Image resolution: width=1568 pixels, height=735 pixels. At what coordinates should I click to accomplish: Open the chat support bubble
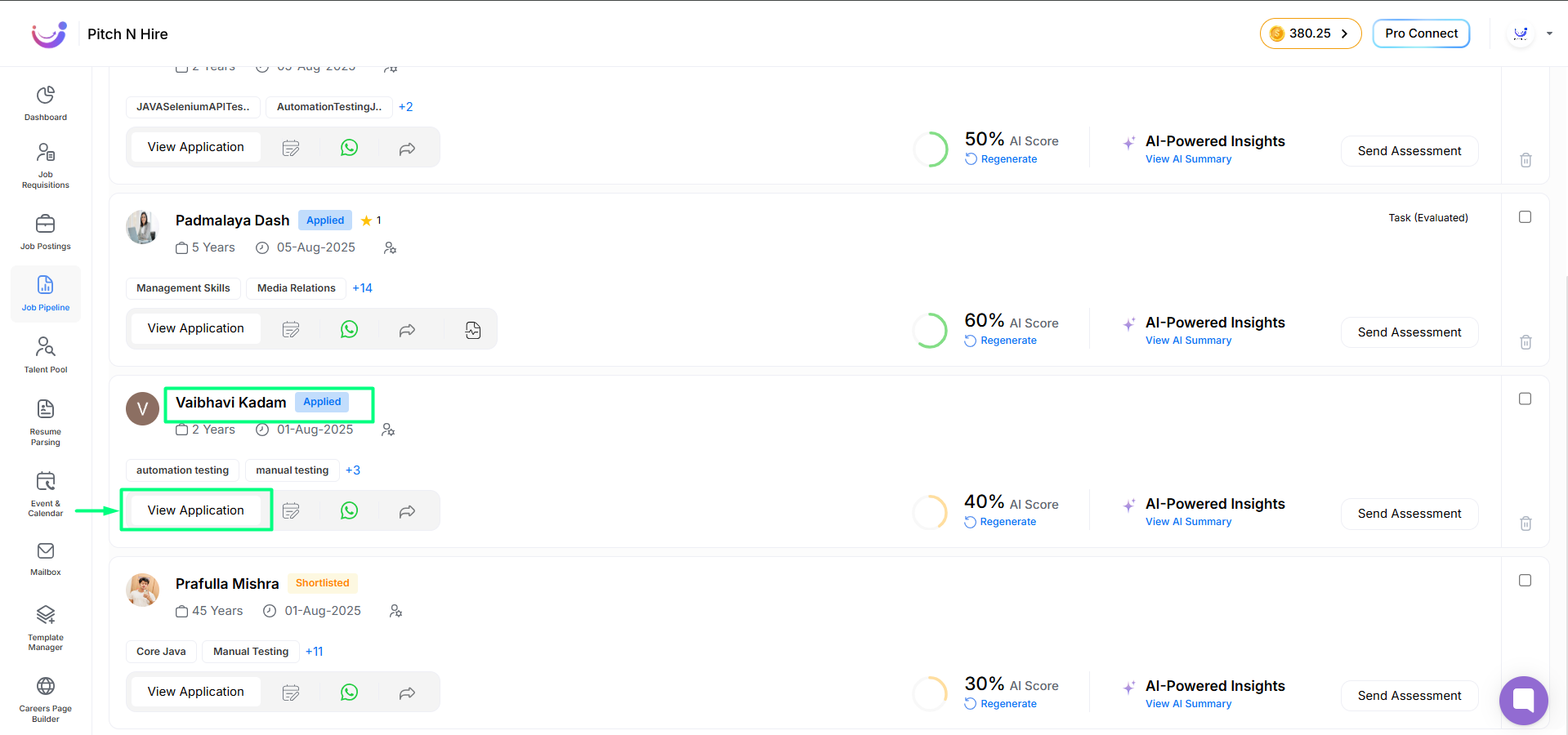[x=1524, y=701]
